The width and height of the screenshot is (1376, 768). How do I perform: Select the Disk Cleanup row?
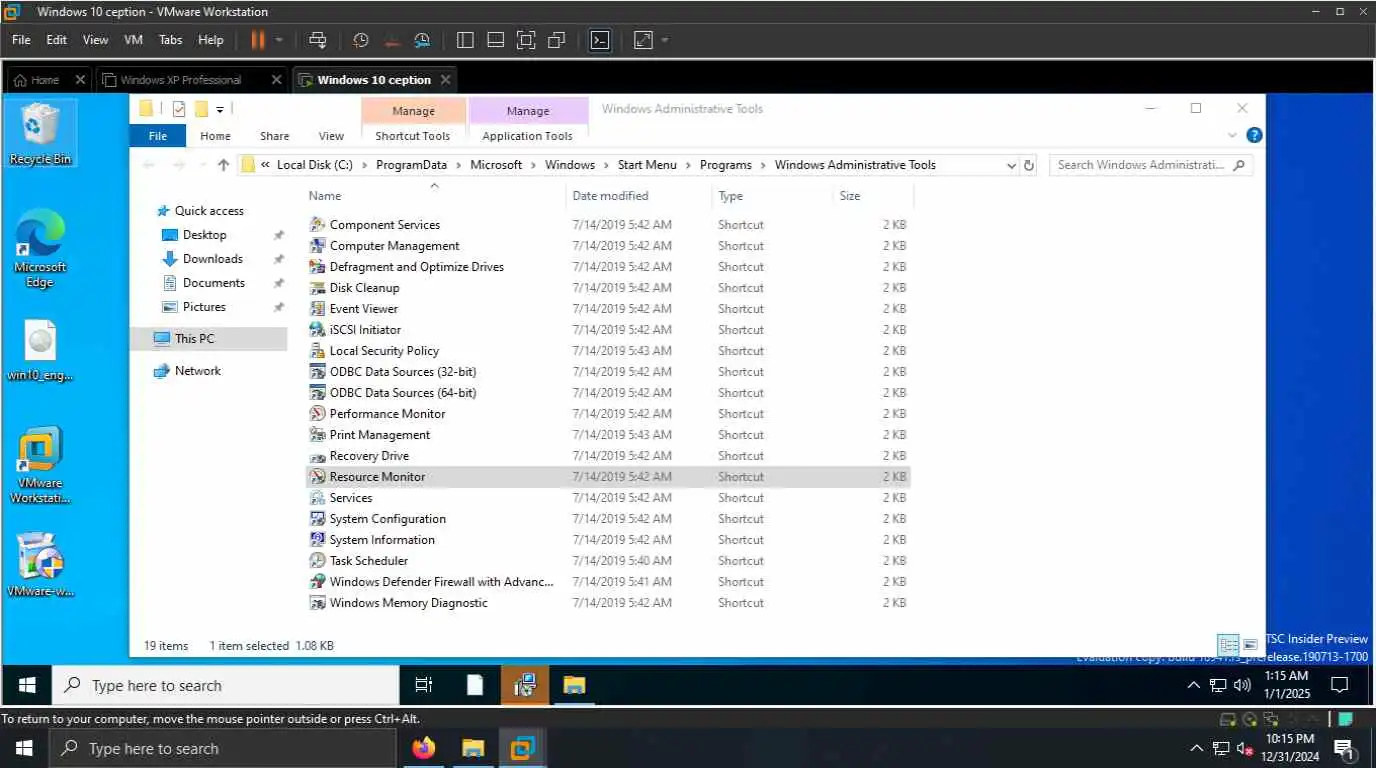[608, 288]
